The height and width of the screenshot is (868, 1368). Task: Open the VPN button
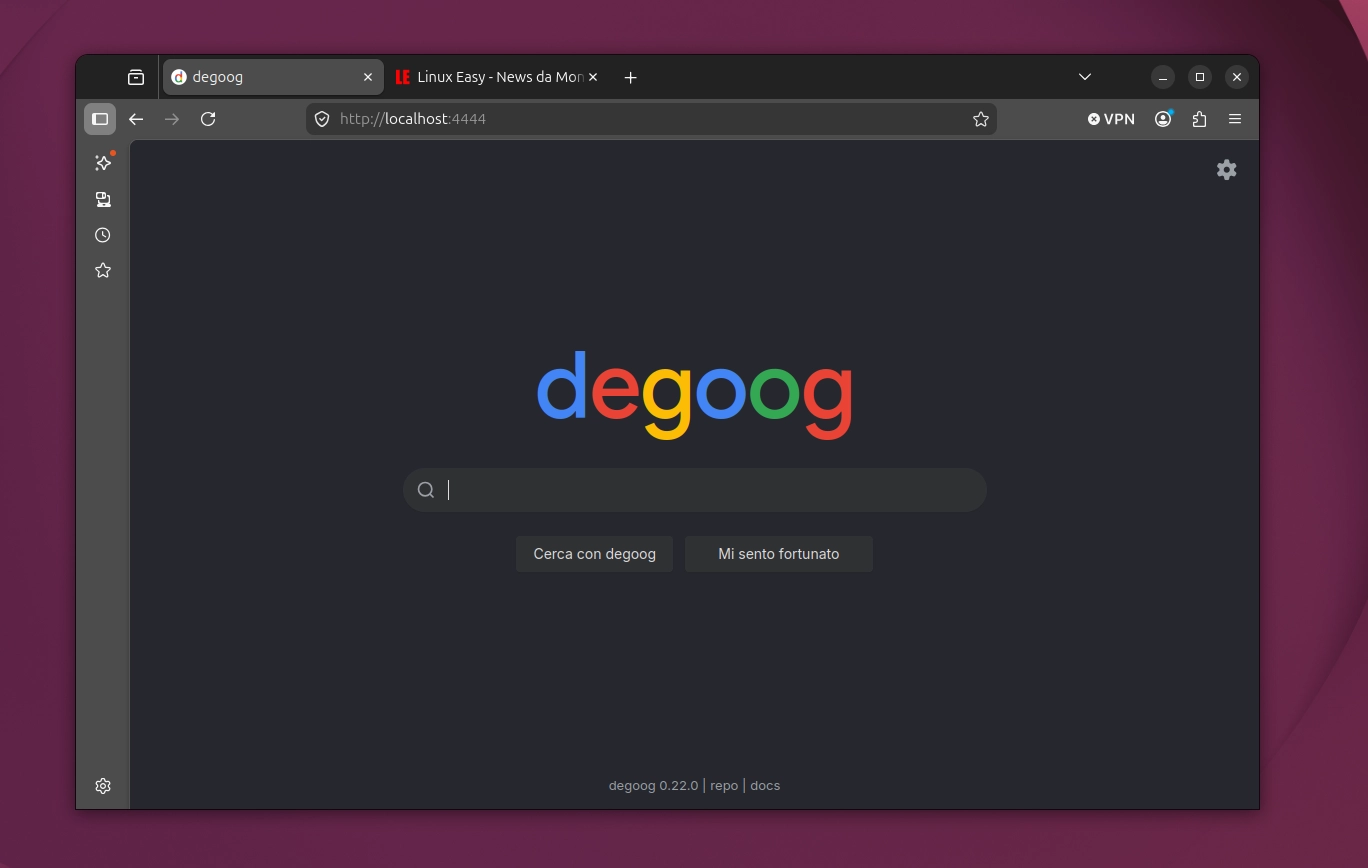pos(1112,119)
